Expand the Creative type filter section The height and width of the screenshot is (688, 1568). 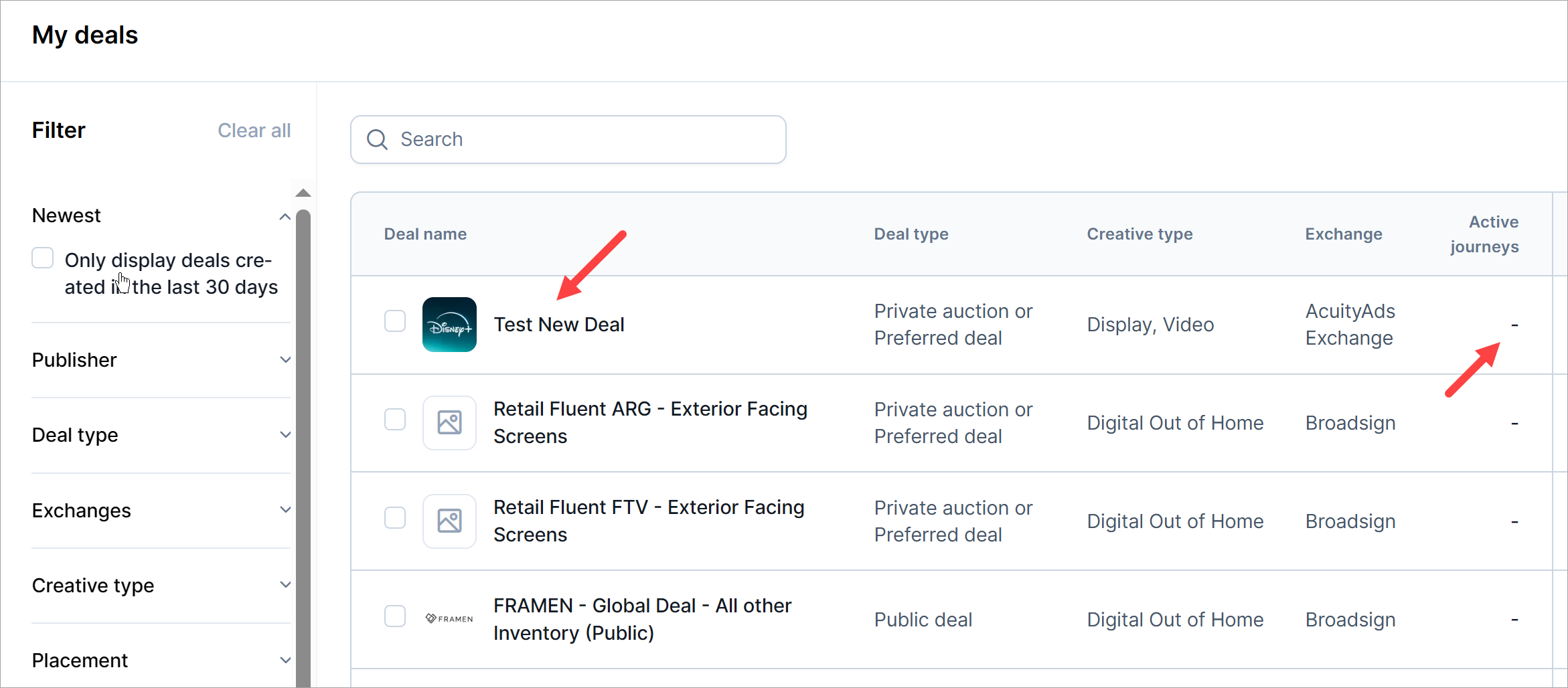285,585
